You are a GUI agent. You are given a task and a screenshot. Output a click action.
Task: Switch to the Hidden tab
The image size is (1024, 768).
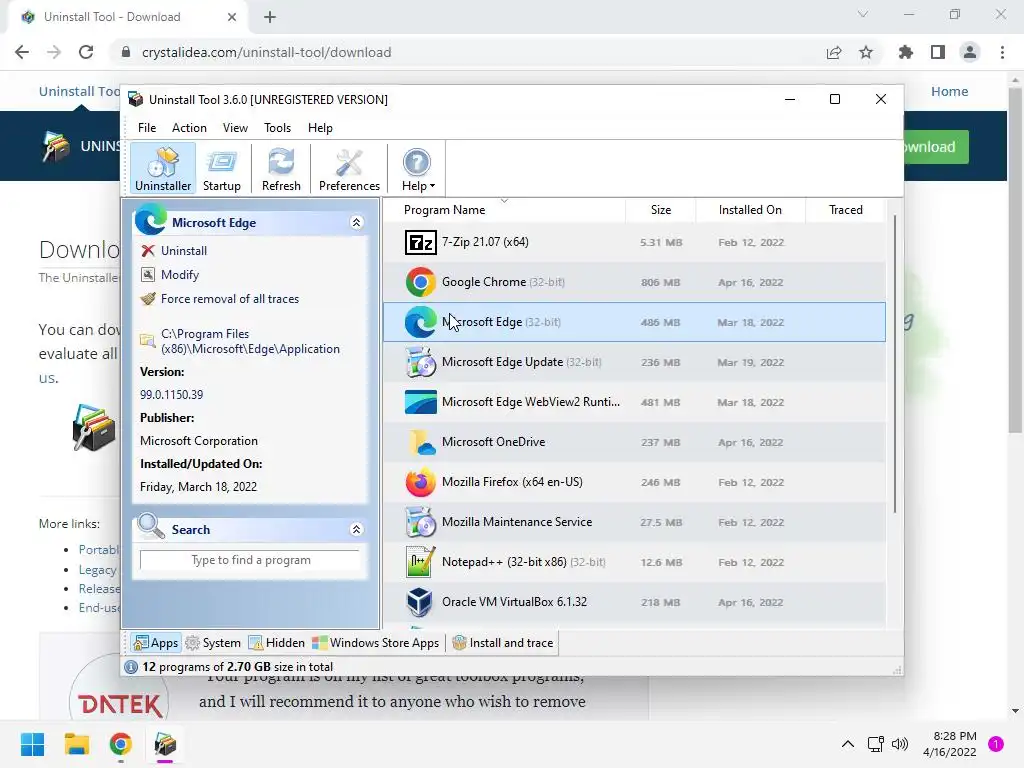coord(276,643)
